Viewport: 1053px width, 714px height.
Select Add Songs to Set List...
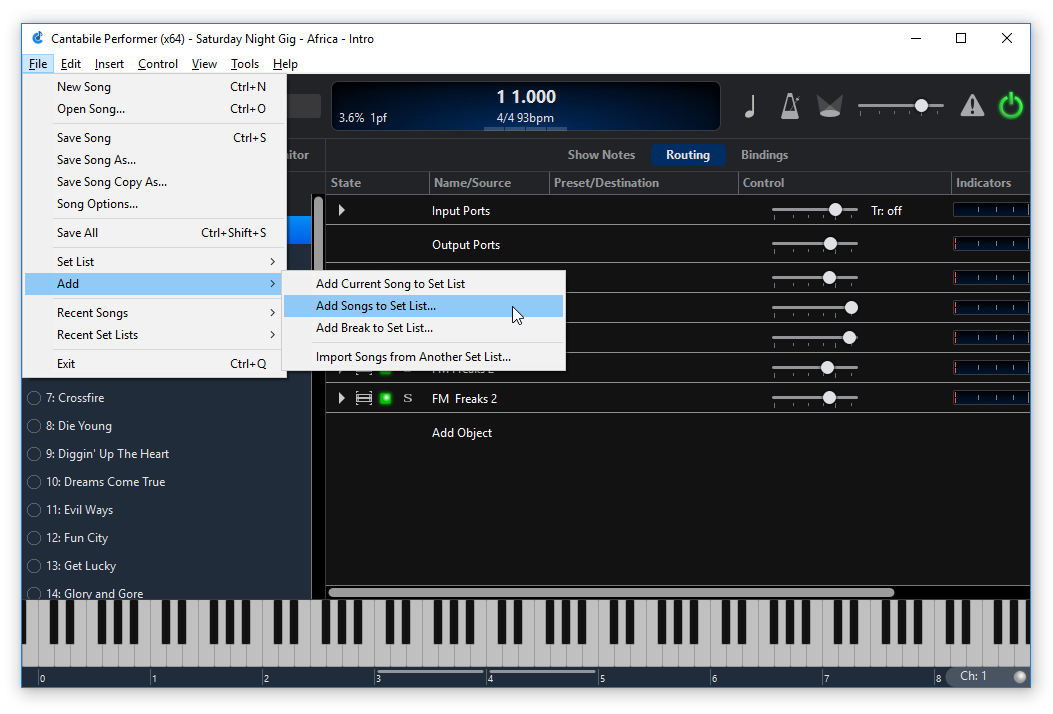424,306
